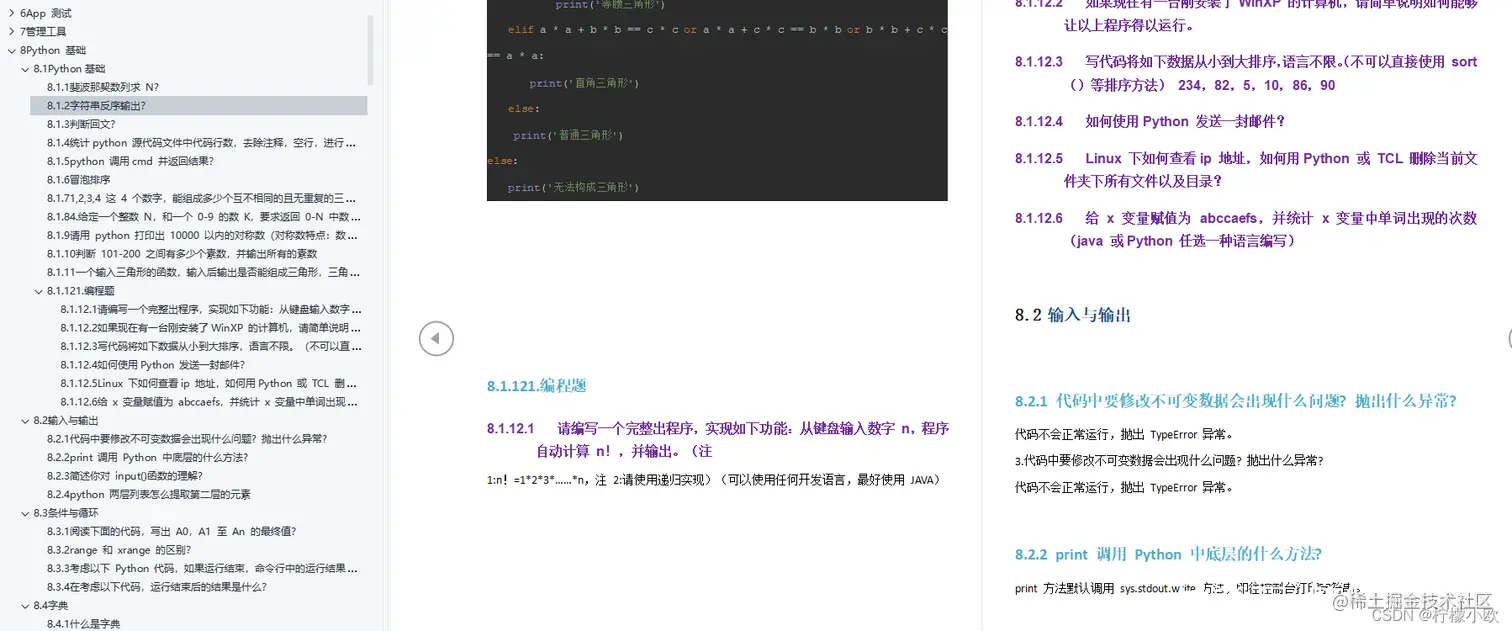Screen dimensions: 1512x631
Task: Click code line print('无法构成三角形')
Action: point(573,187)
